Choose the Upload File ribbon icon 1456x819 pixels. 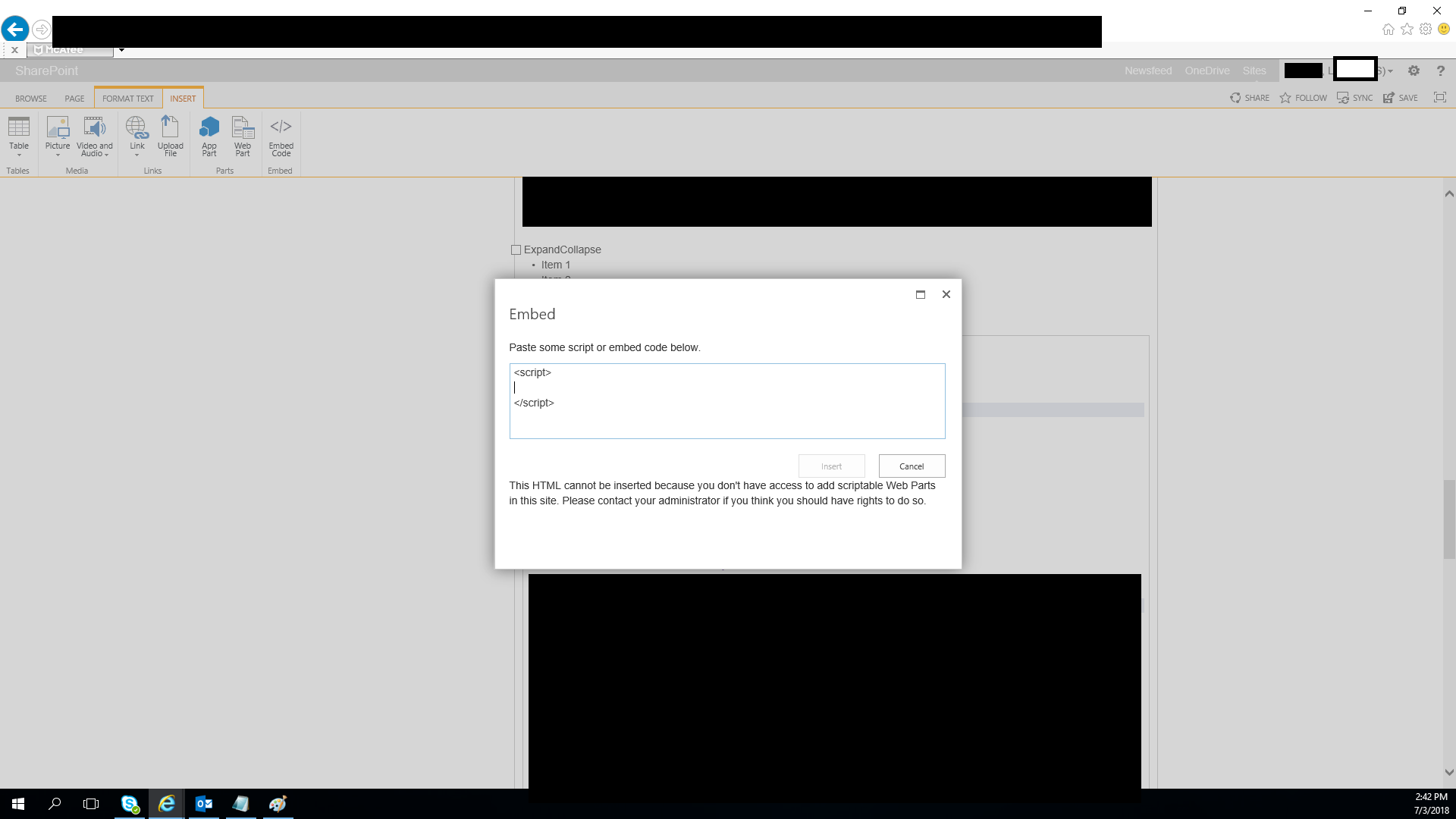pyautogui.click(x=170, y=136)
